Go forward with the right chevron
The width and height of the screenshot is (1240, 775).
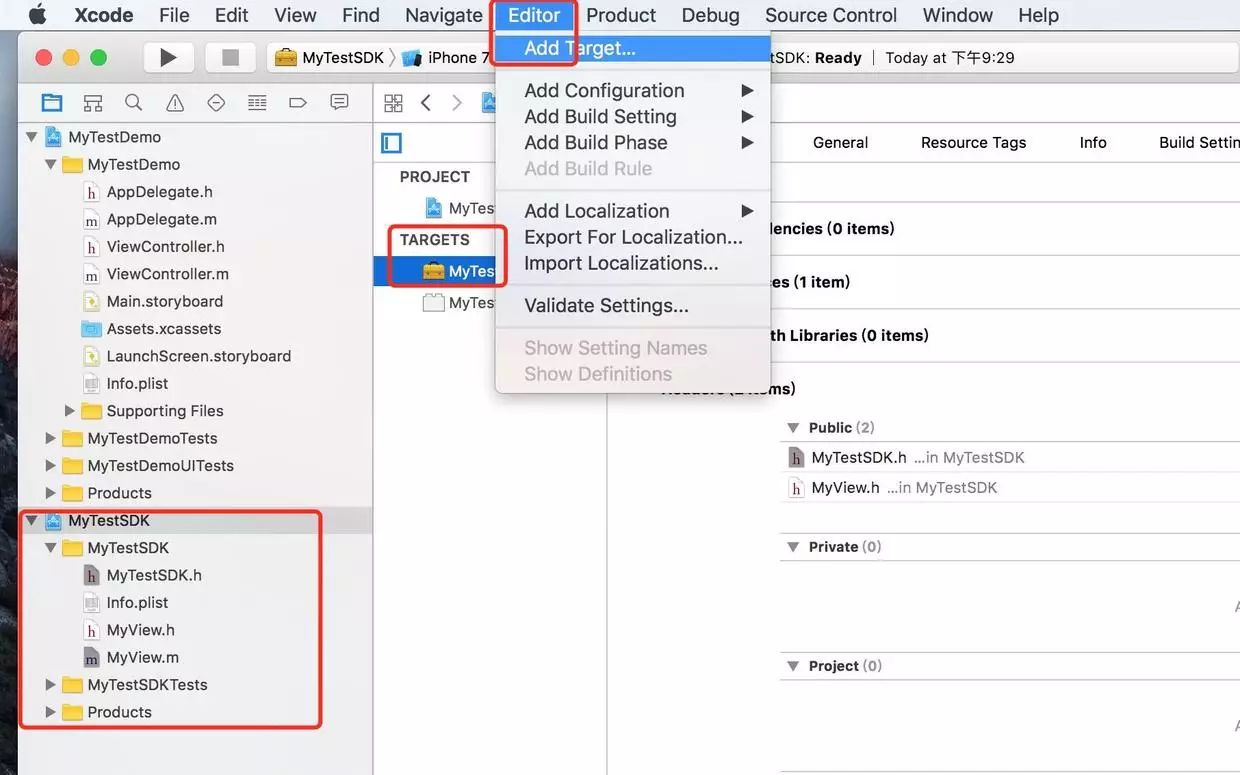pyautogui.click(x=457, y=102)
